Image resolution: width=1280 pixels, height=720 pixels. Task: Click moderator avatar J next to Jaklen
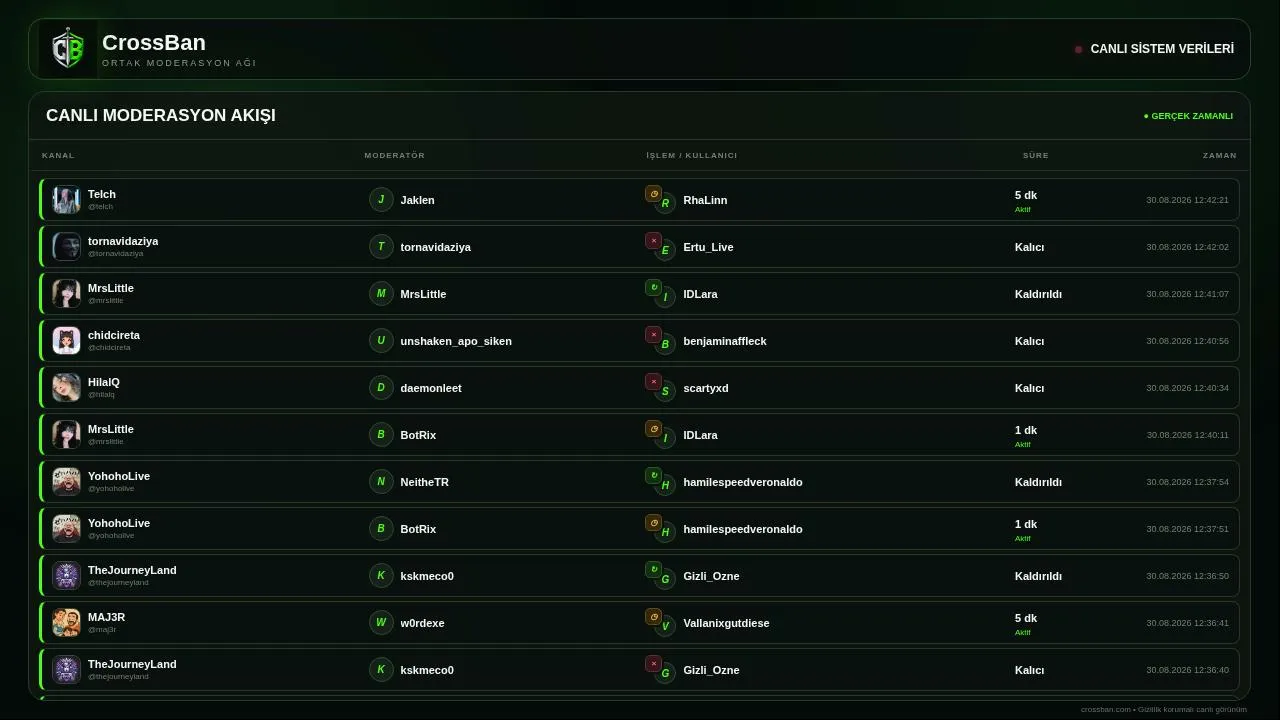[x=381, y=200]
